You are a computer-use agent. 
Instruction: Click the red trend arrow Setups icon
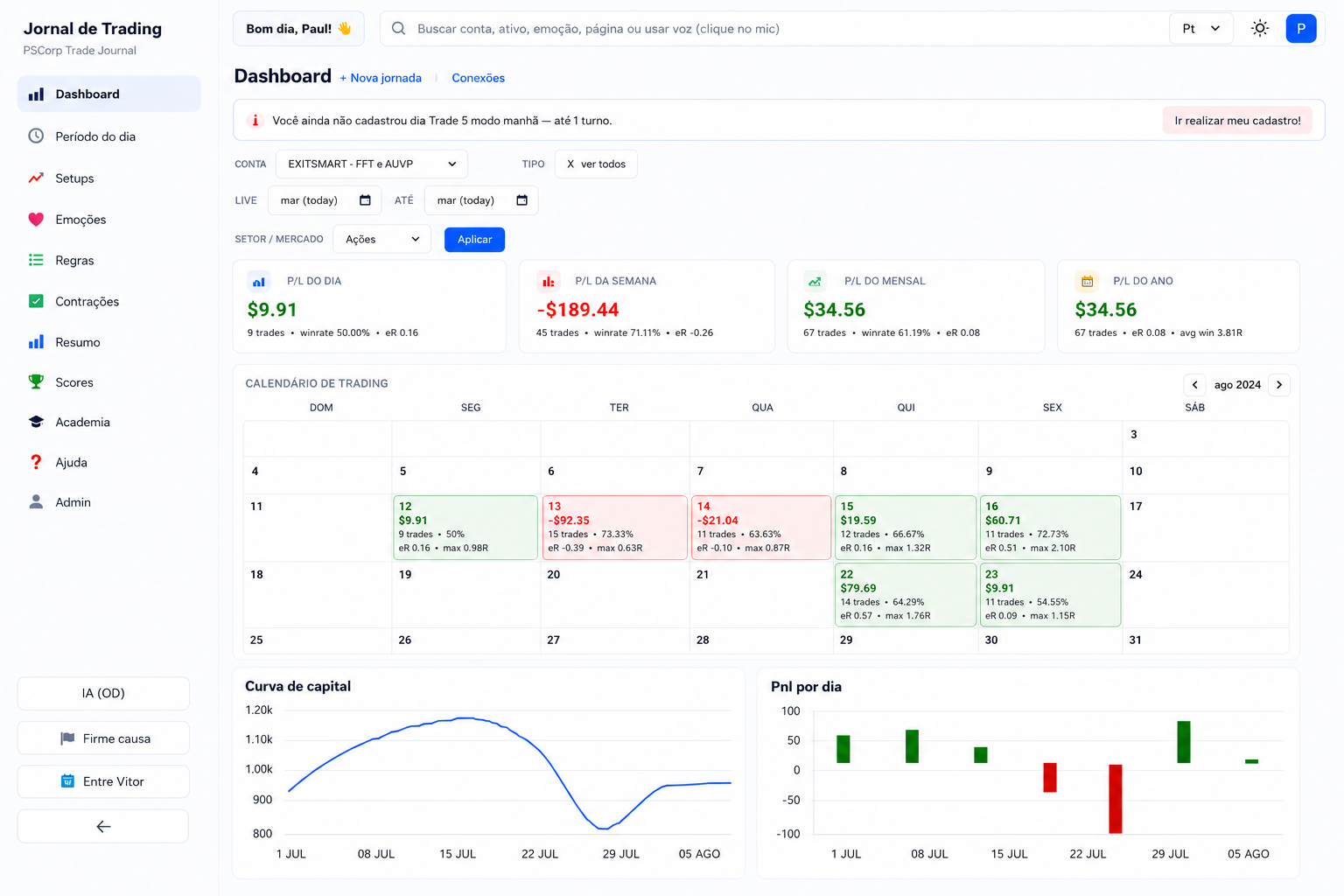[x=36, y=178]
